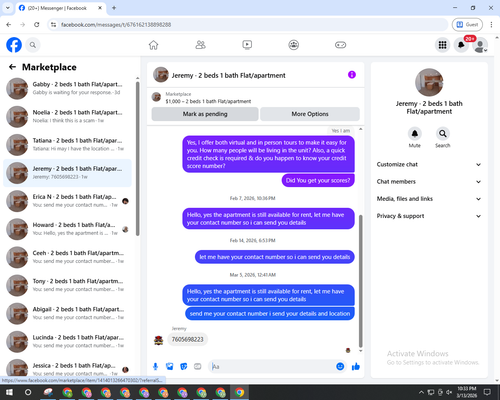Open the Facebook logo home link

(x=14, y=45)
